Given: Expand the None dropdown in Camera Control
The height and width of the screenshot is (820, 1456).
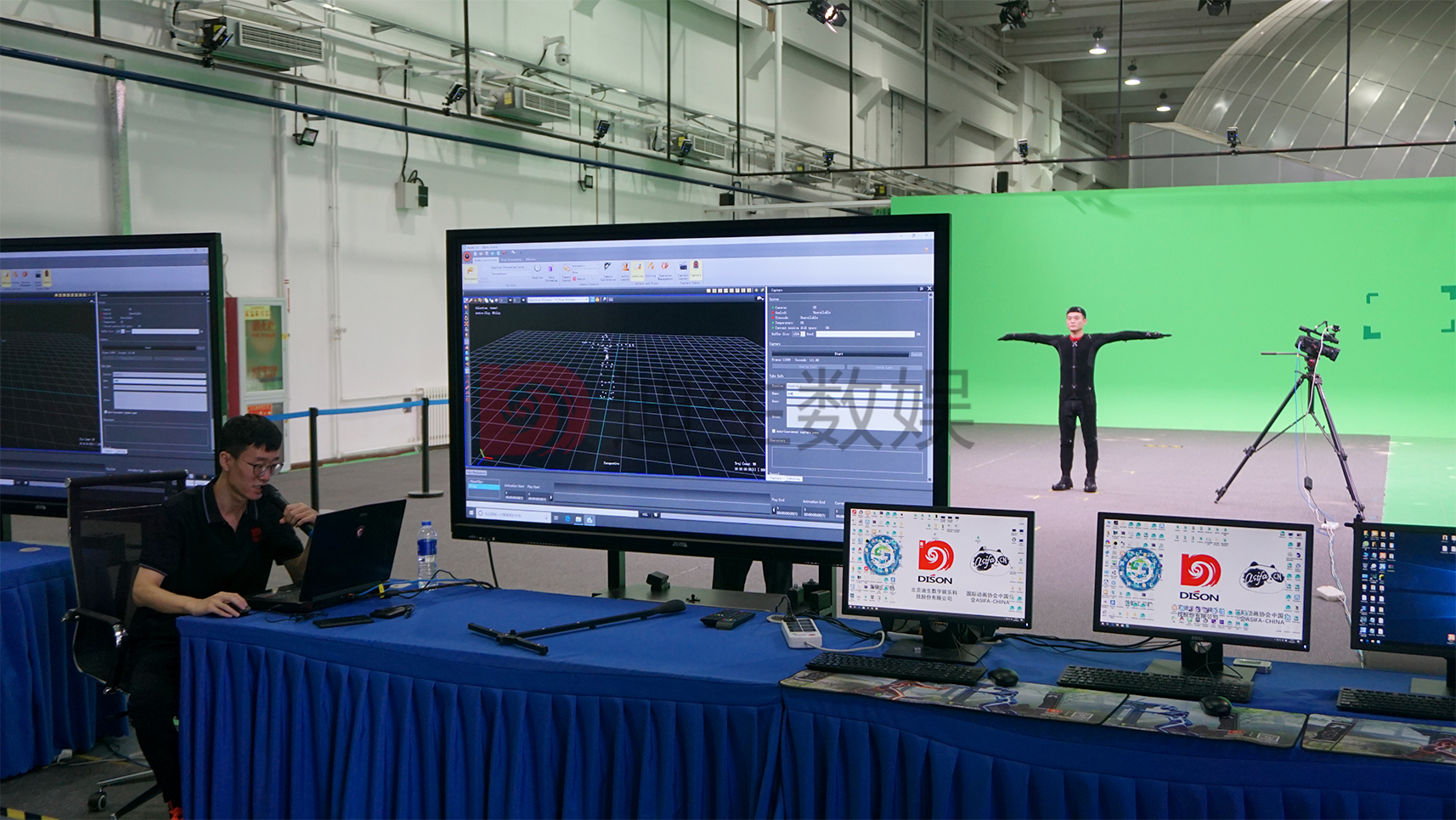Looking at the screenshot, I should coord(585,273).
